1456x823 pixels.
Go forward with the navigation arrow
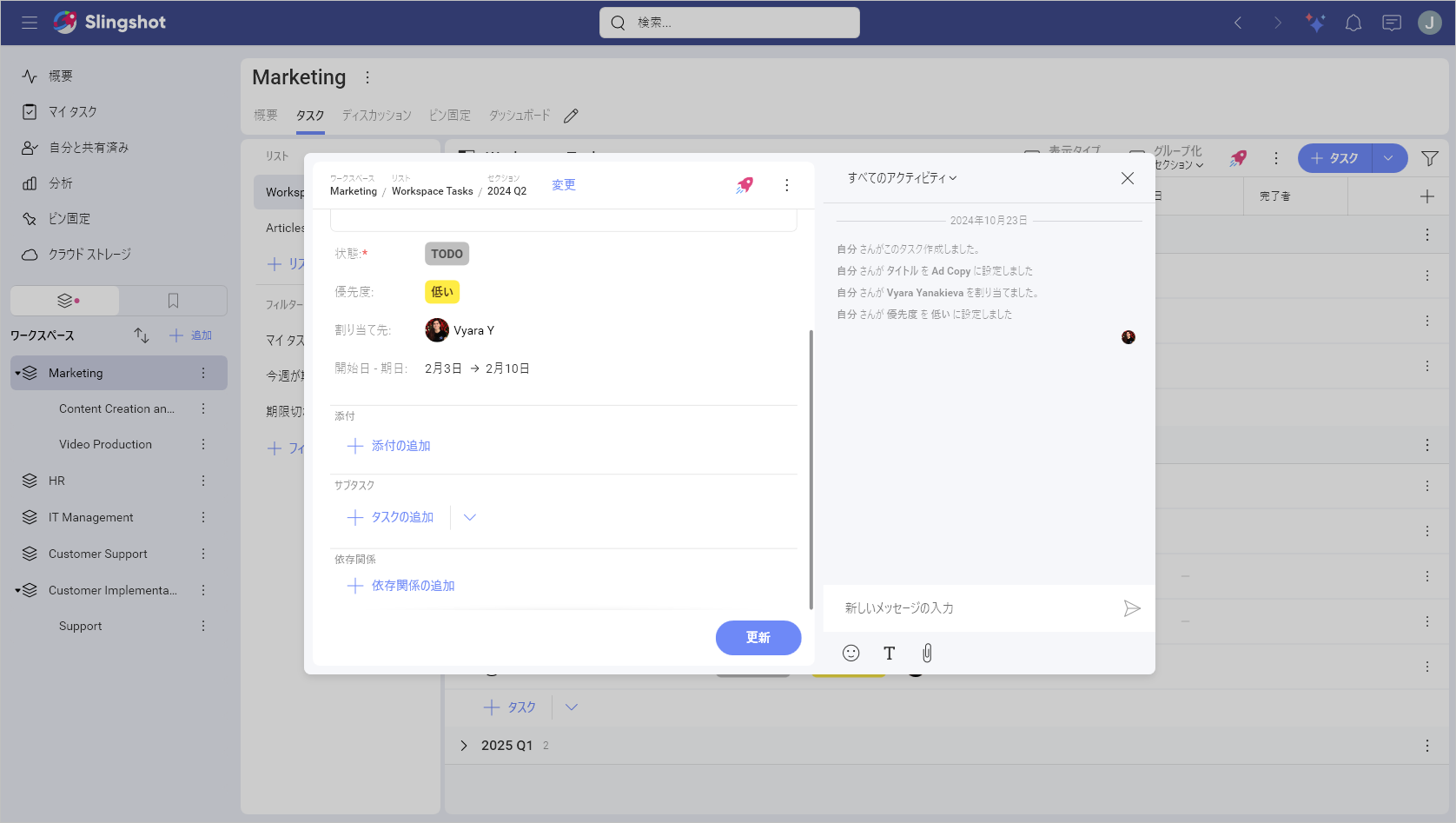(x=1277, y=23)
